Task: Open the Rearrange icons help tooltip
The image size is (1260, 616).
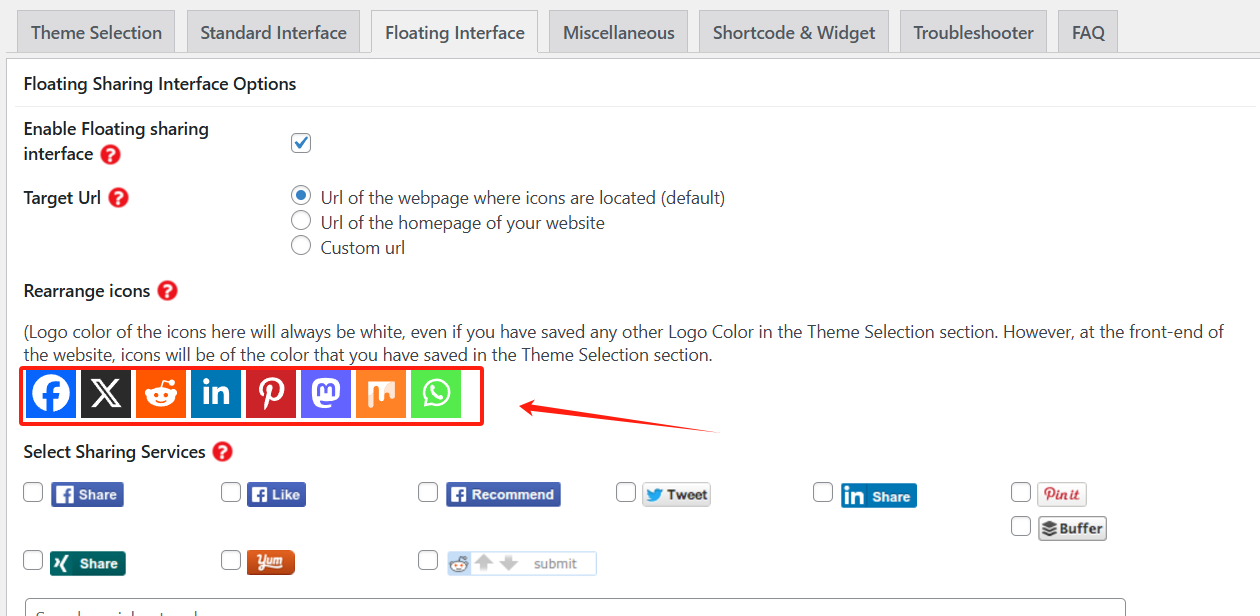Action: [167, 291]
